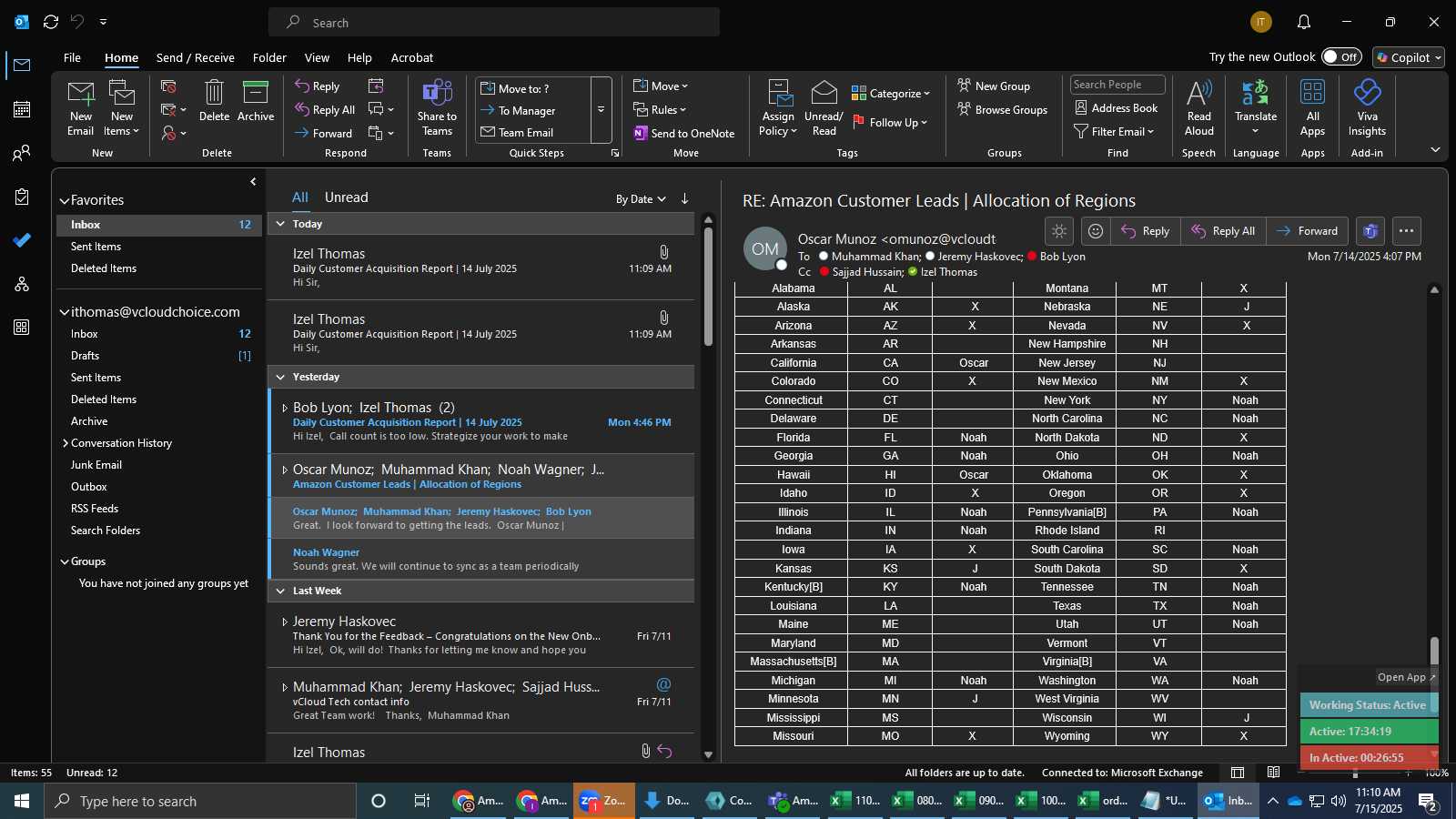
Task: Open the By Date sort dropdown
Action: [641, 199]
